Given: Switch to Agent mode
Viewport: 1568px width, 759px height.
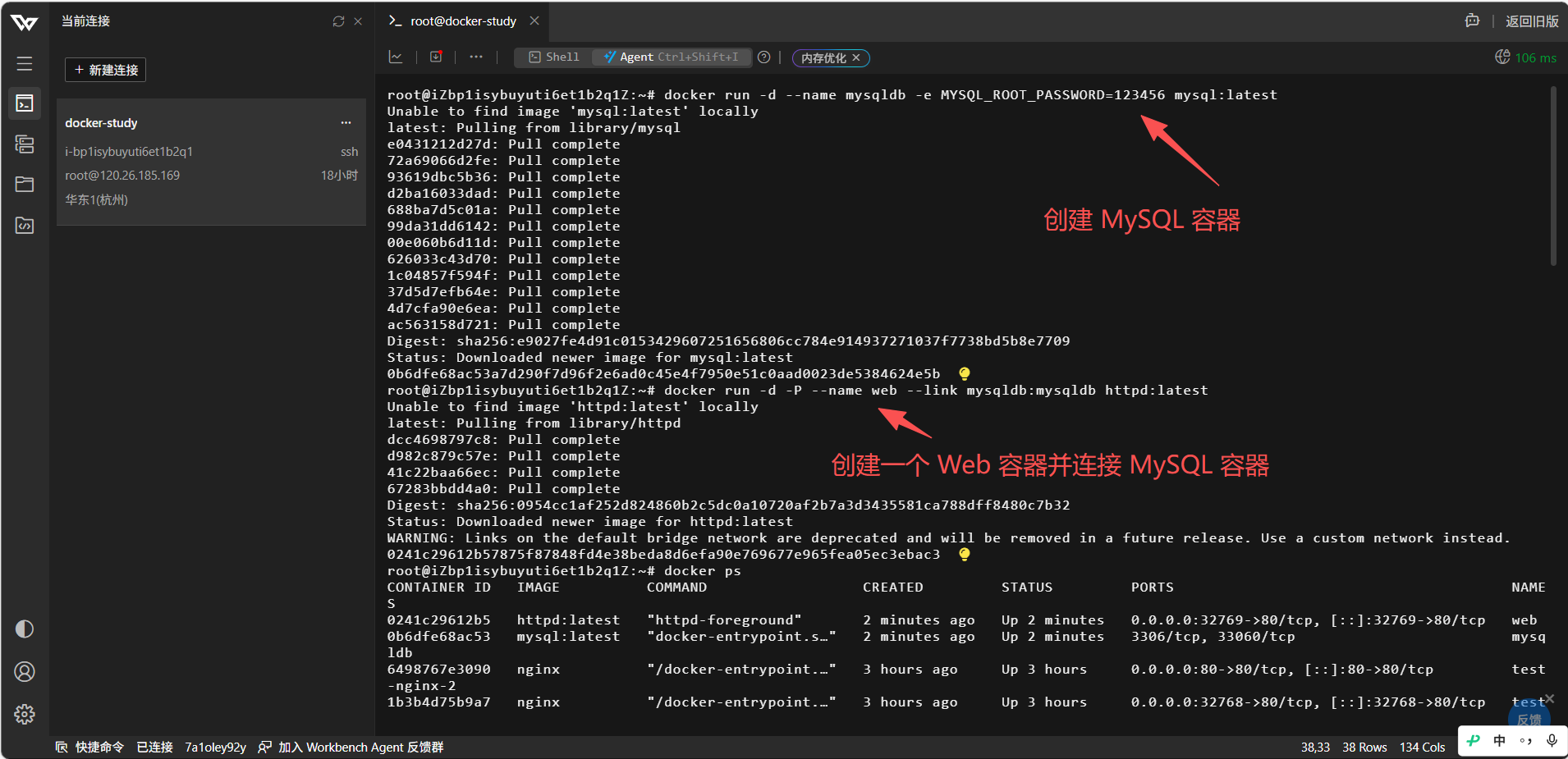Looking at the screenshot, I should pos(671,57).
